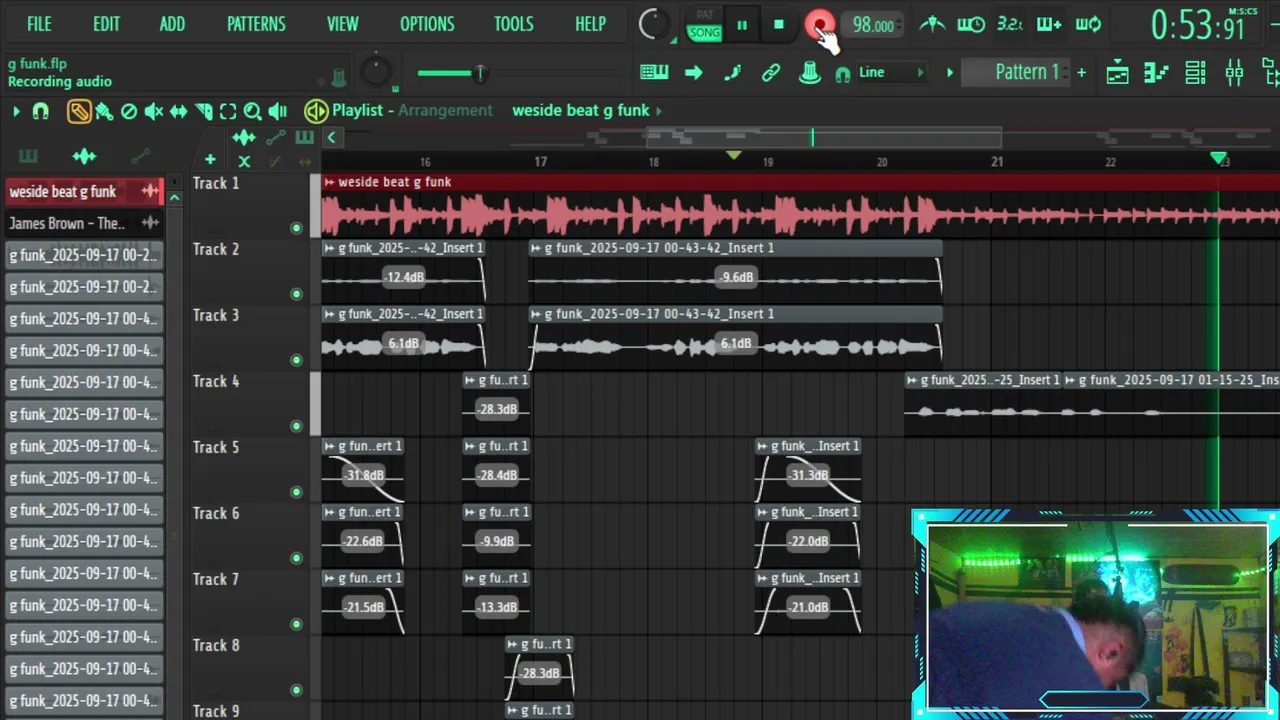Click the 0:53:91 time display
The height and width of the screenshot is (720, 1280).
1197,25
